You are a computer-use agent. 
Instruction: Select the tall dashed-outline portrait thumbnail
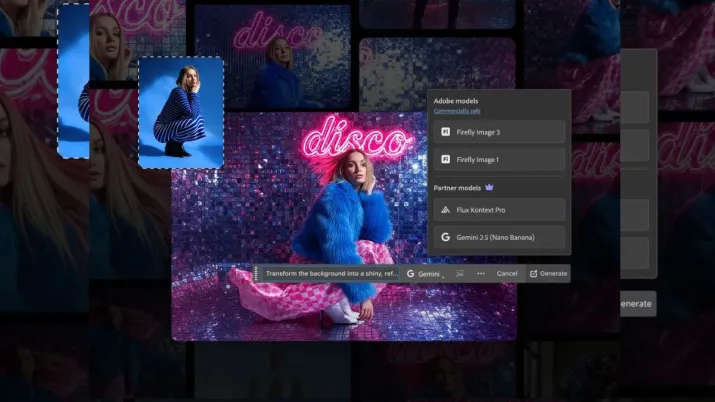(73, 80)
